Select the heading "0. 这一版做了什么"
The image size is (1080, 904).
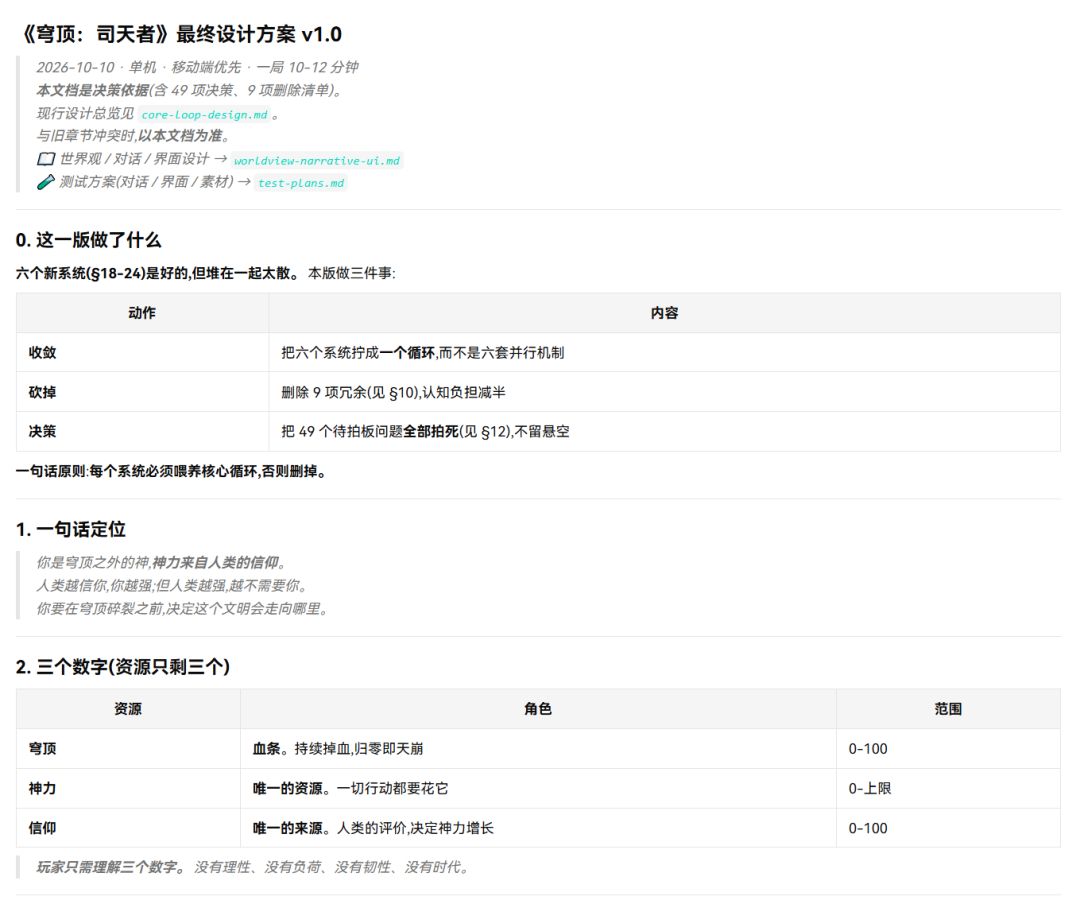(x=88, y=240)
